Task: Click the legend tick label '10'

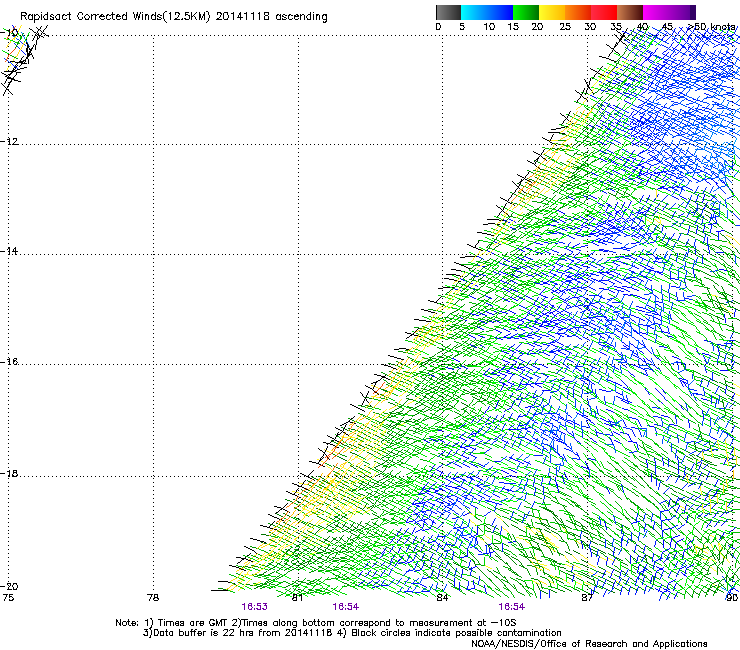Action: point(489,27)
